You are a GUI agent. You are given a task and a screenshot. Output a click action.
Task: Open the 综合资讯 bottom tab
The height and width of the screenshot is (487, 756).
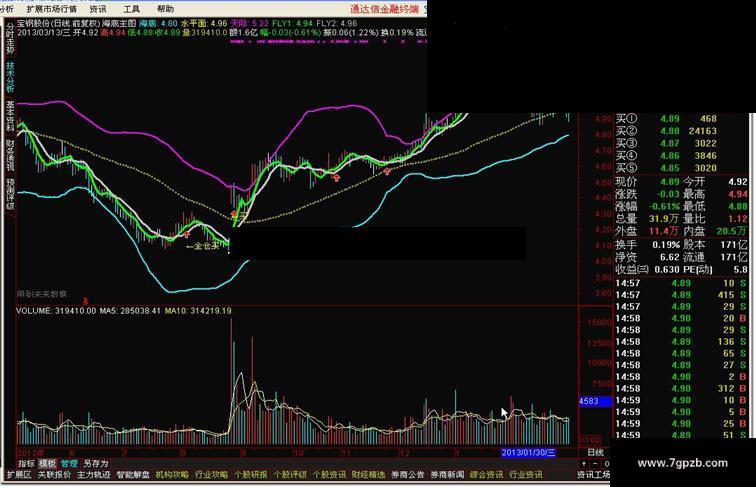point(486,475)
